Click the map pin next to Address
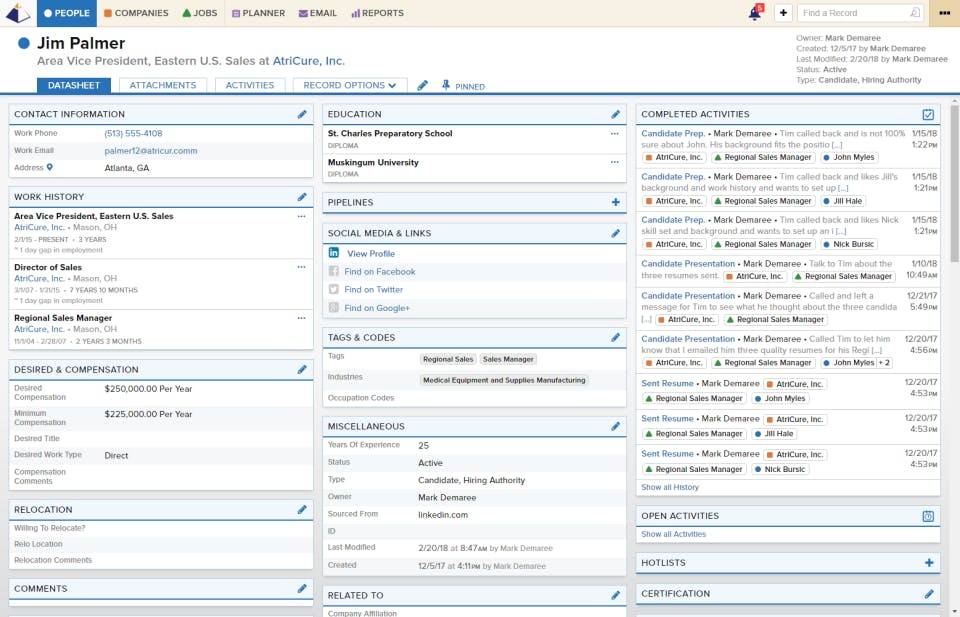Screen dimensions: 960x617 pos(50,167)
